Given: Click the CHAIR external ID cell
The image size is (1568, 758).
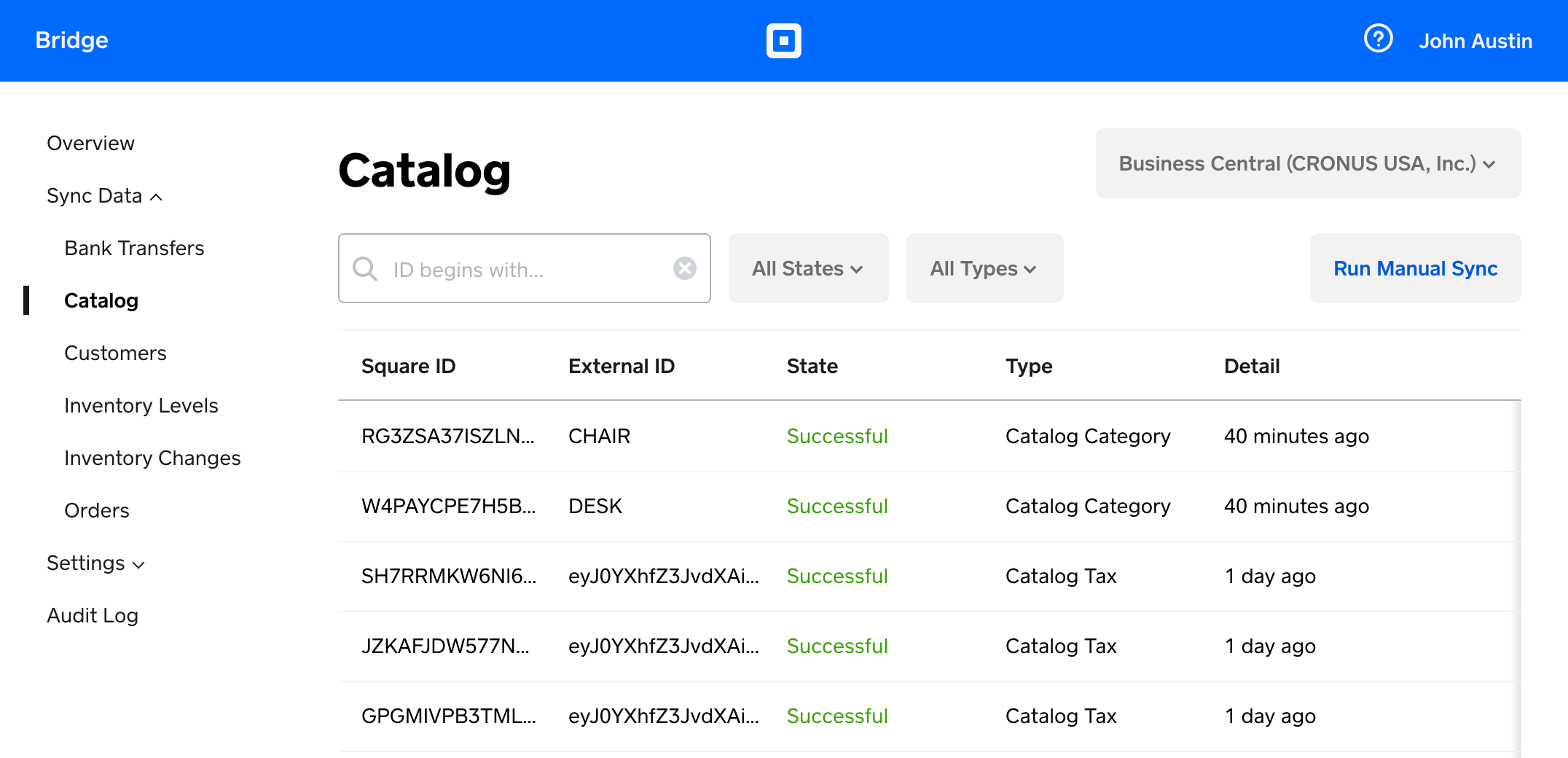Looking at the screenshot, I should coord(600,436).
